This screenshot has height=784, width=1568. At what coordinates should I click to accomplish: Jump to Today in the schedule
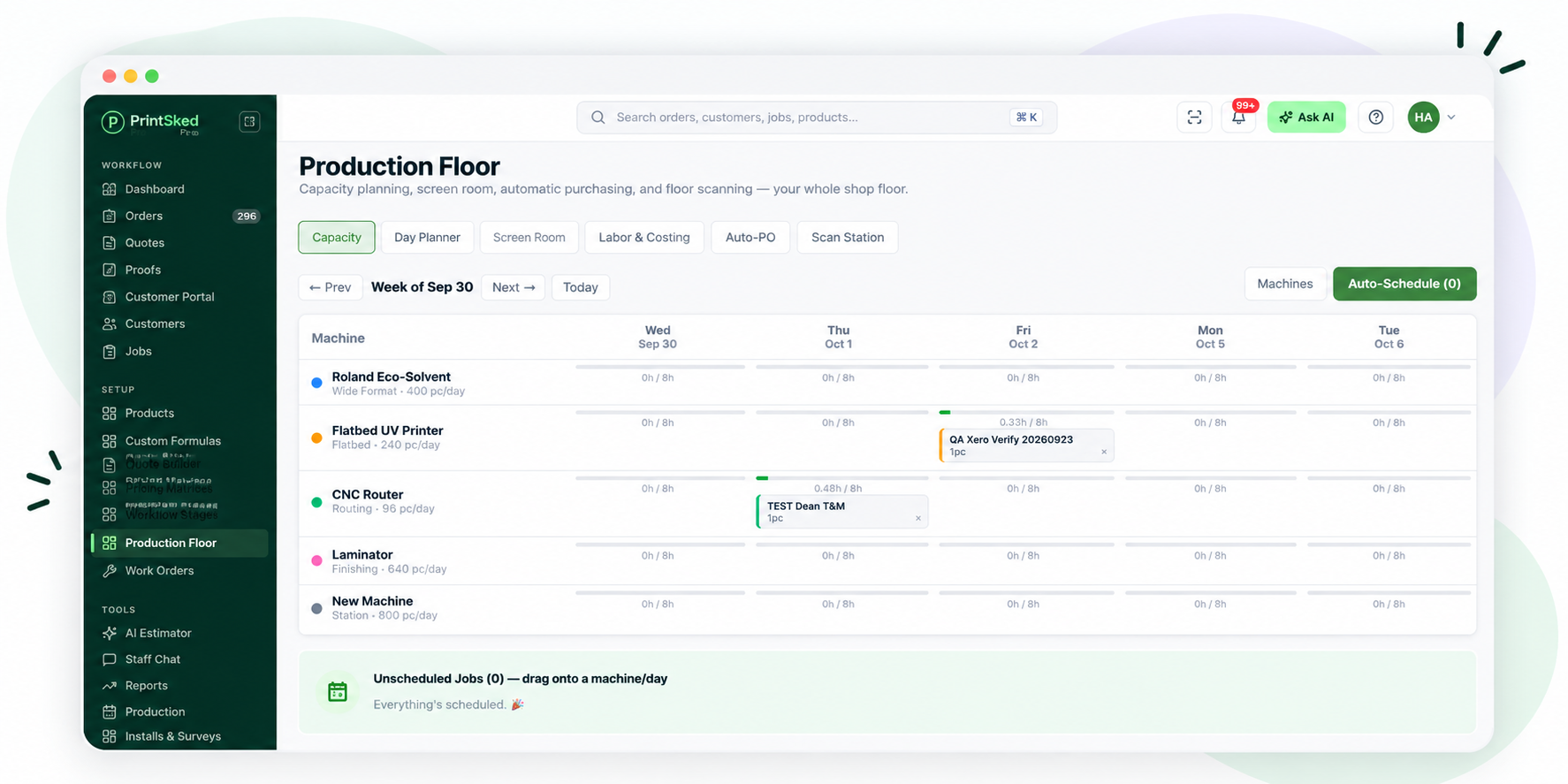click(581, 287)
